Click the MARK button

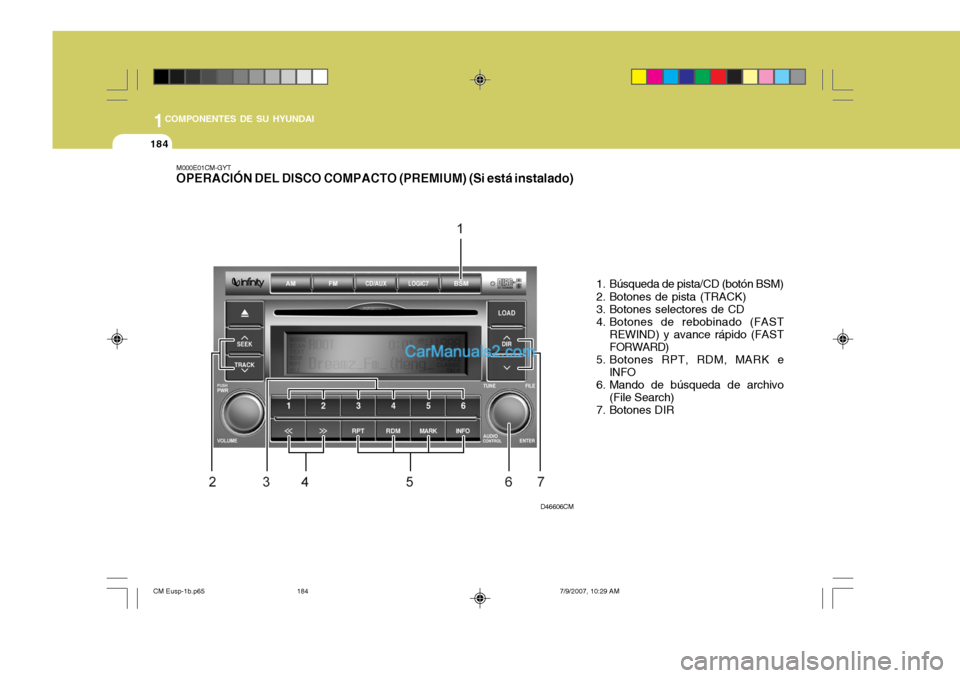428,431
